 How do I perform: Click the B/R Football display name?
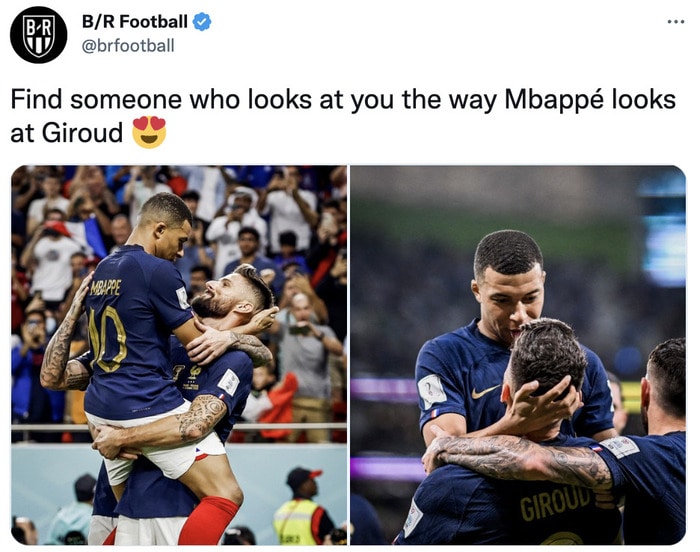coord(134,21)
